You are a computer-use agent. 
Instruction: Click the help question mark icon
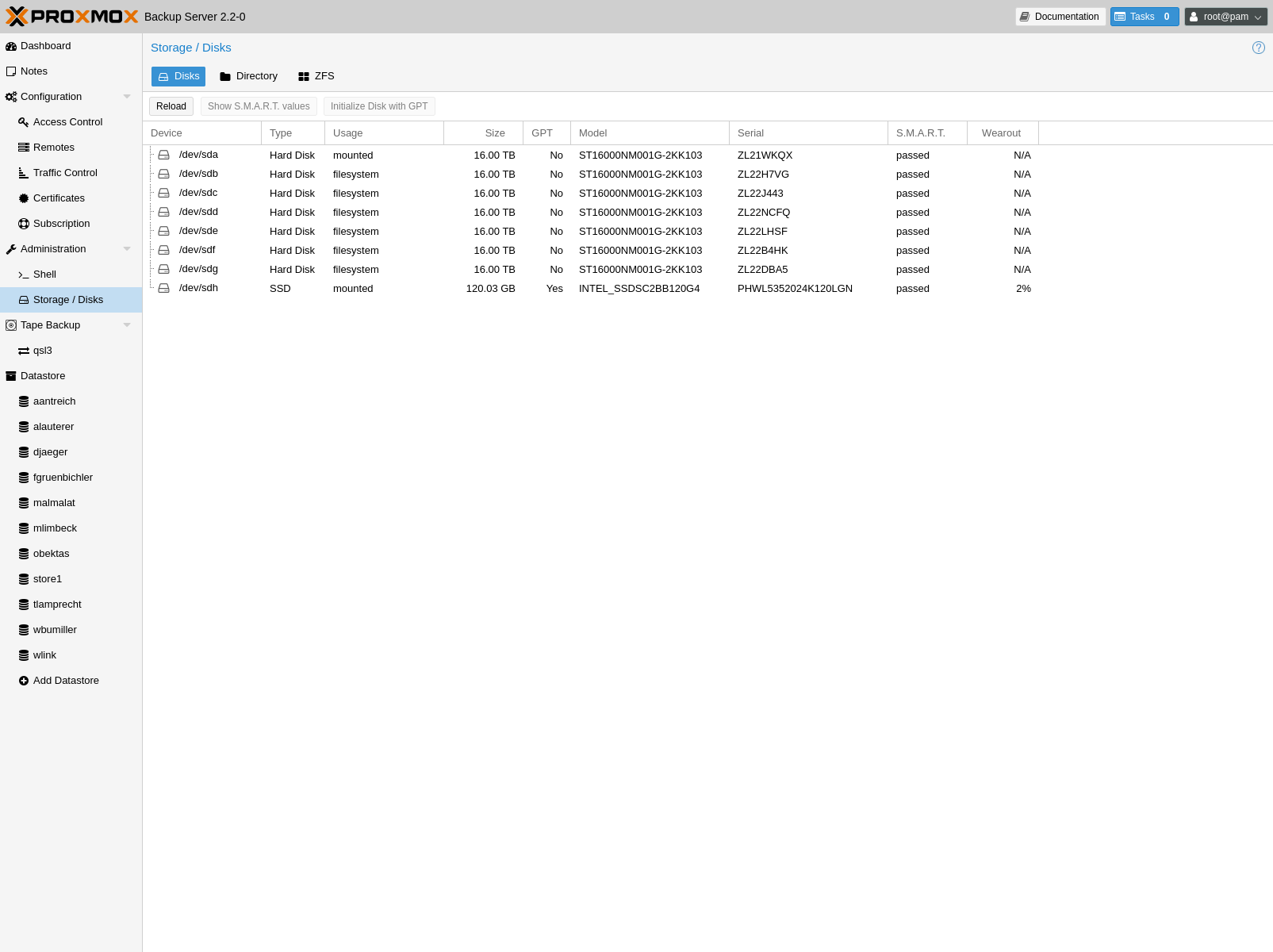[1258, 48]
